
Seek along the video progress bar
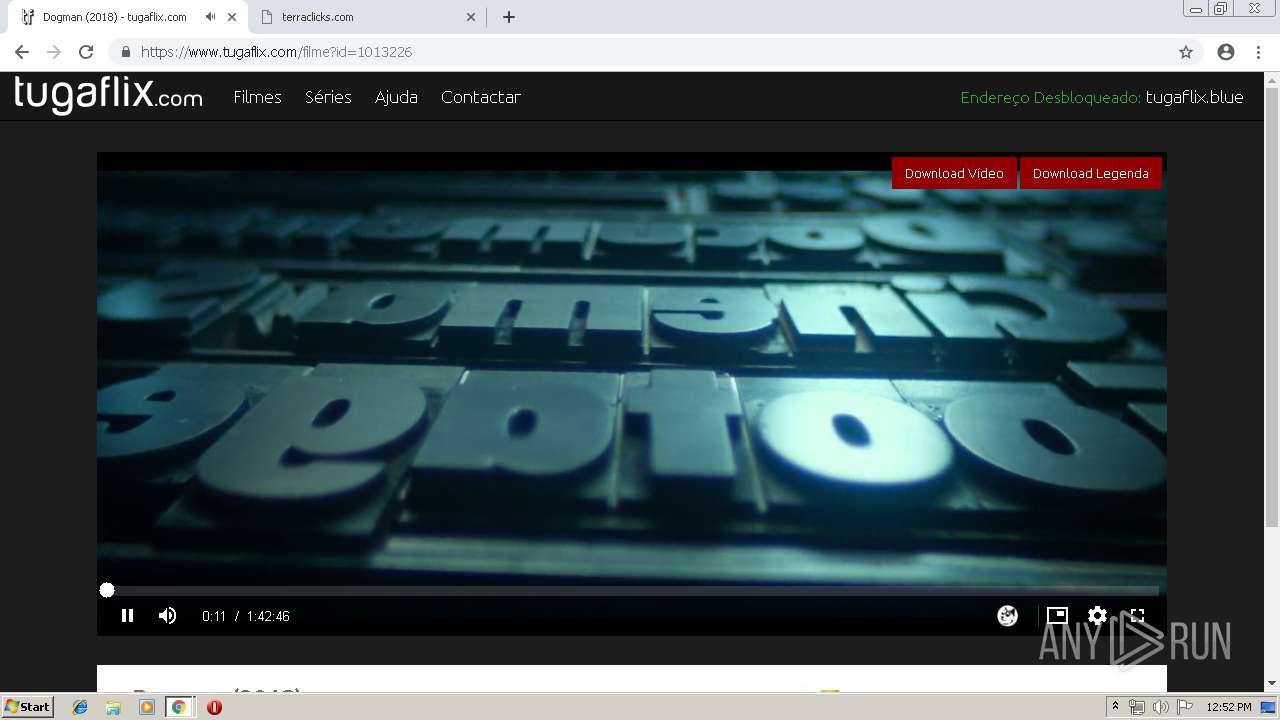(x=632, y=590)
